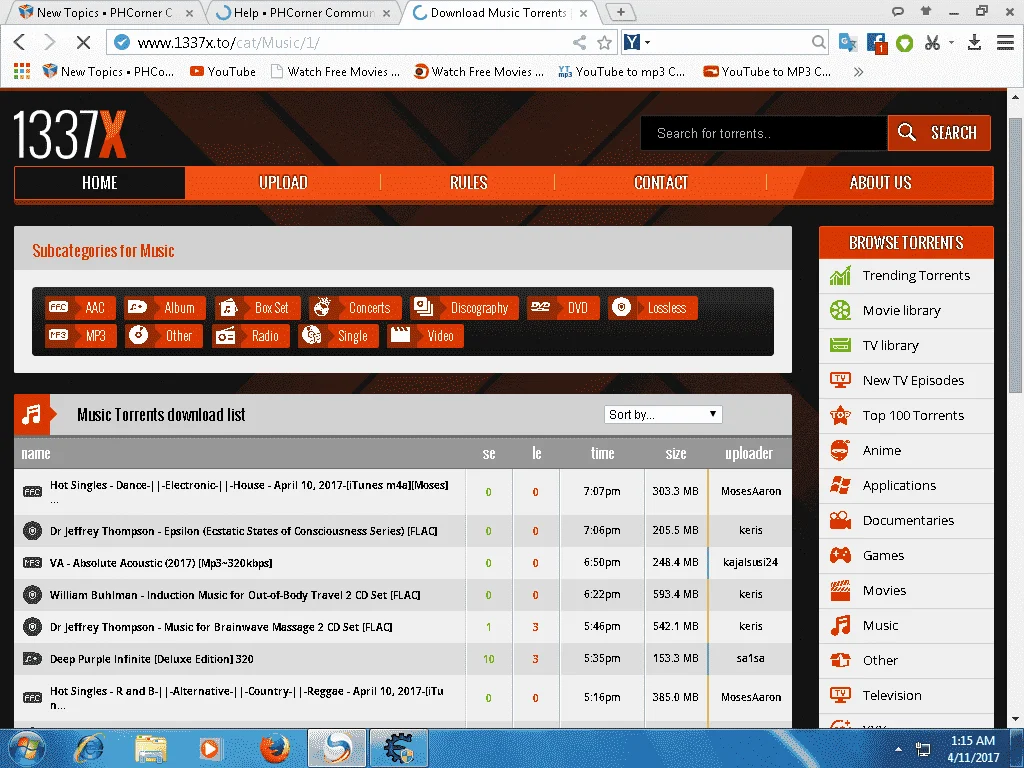Select the Lossless subcategory button

point(652,308)
